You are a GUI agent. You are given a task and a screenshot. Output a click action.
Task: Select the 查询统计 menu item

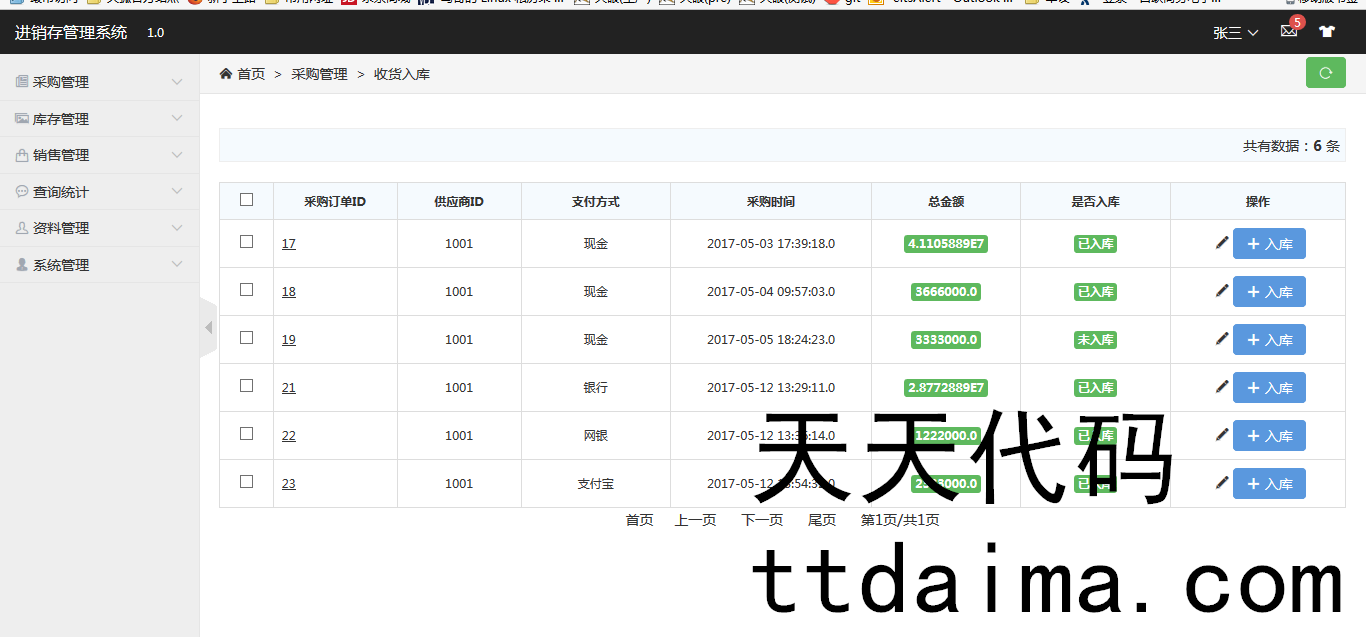pyautogui.click(x=98, y=192)
